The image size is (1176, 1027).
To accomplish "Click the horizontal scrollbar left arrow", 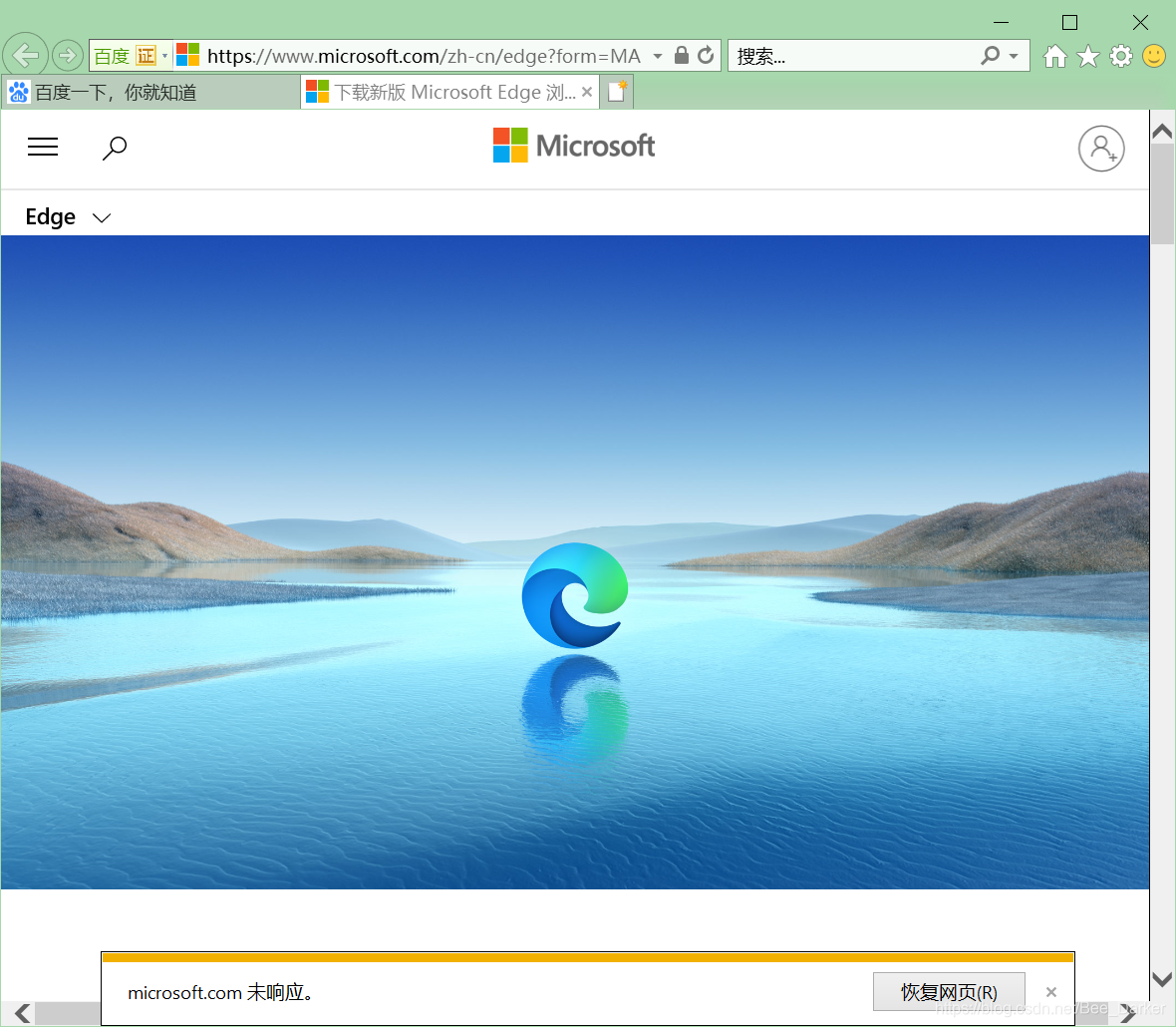I will [23, 1013].
